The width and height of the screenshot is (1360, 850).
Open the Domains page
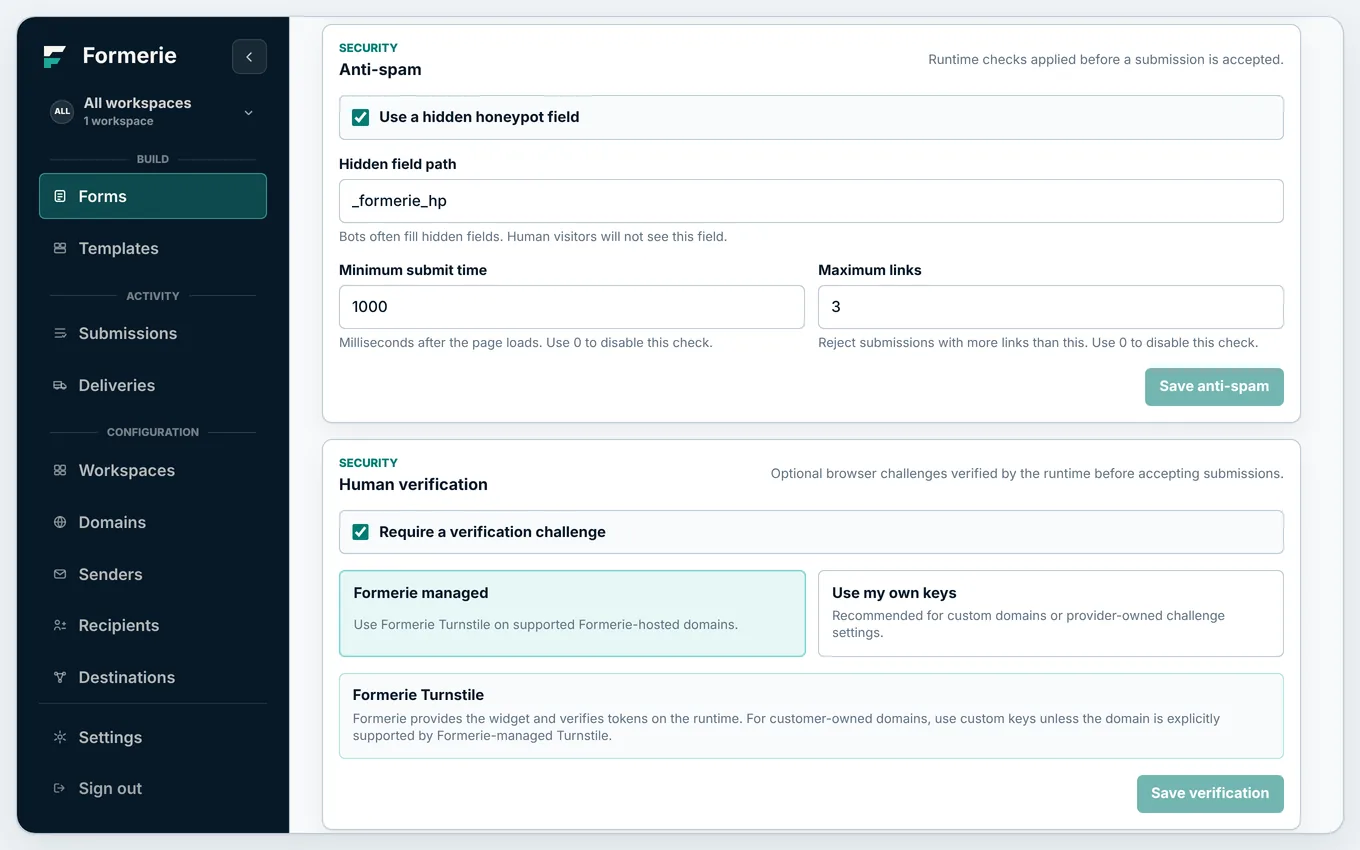point(153,522)
